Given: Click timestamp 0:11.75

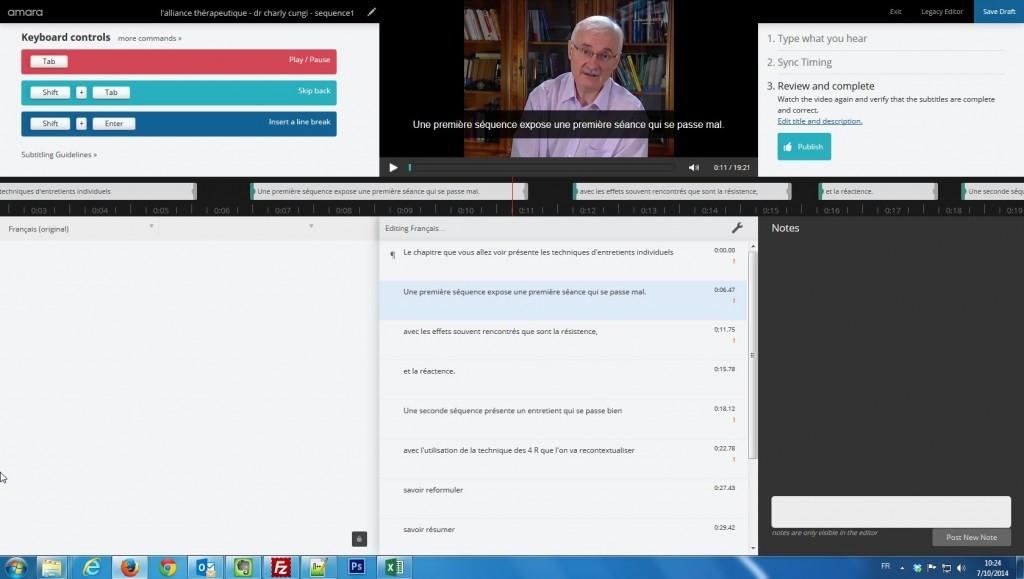Looking at the screenshot, I should click(x=724, y=330).
